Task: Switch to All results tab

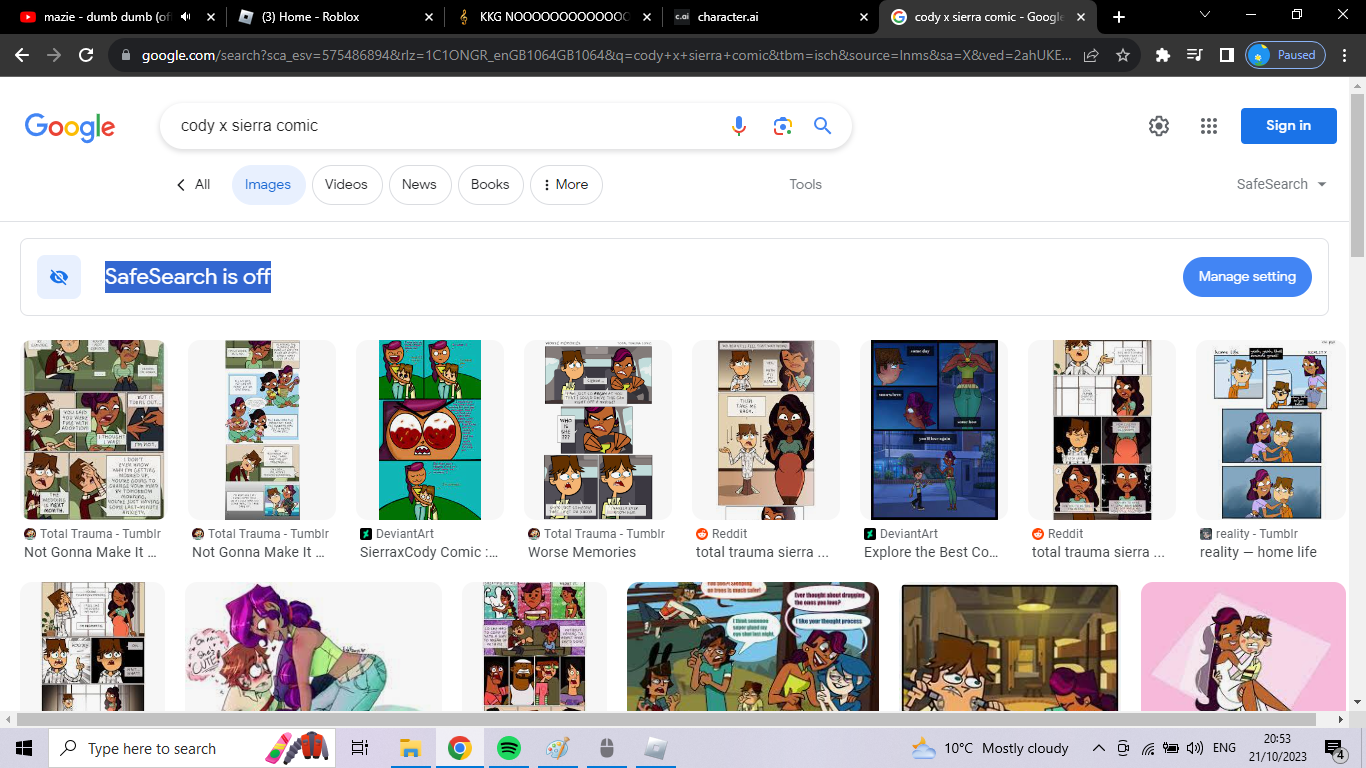Action: 194,185
